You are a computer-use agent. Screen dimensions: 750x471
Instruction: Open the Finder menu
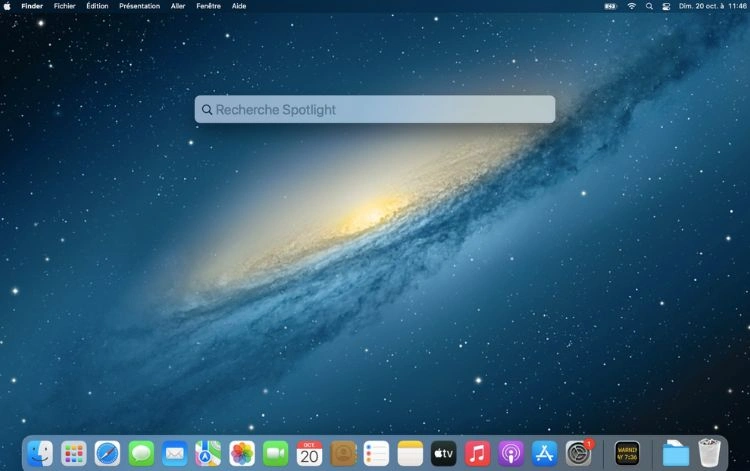[32, 6]
